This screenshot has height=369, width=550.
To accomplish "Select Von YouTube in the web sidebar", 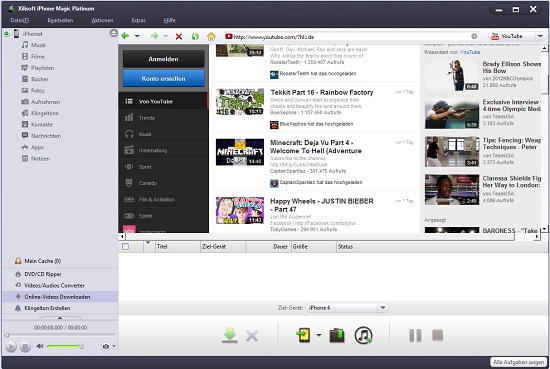I will (x=163, y=101).
